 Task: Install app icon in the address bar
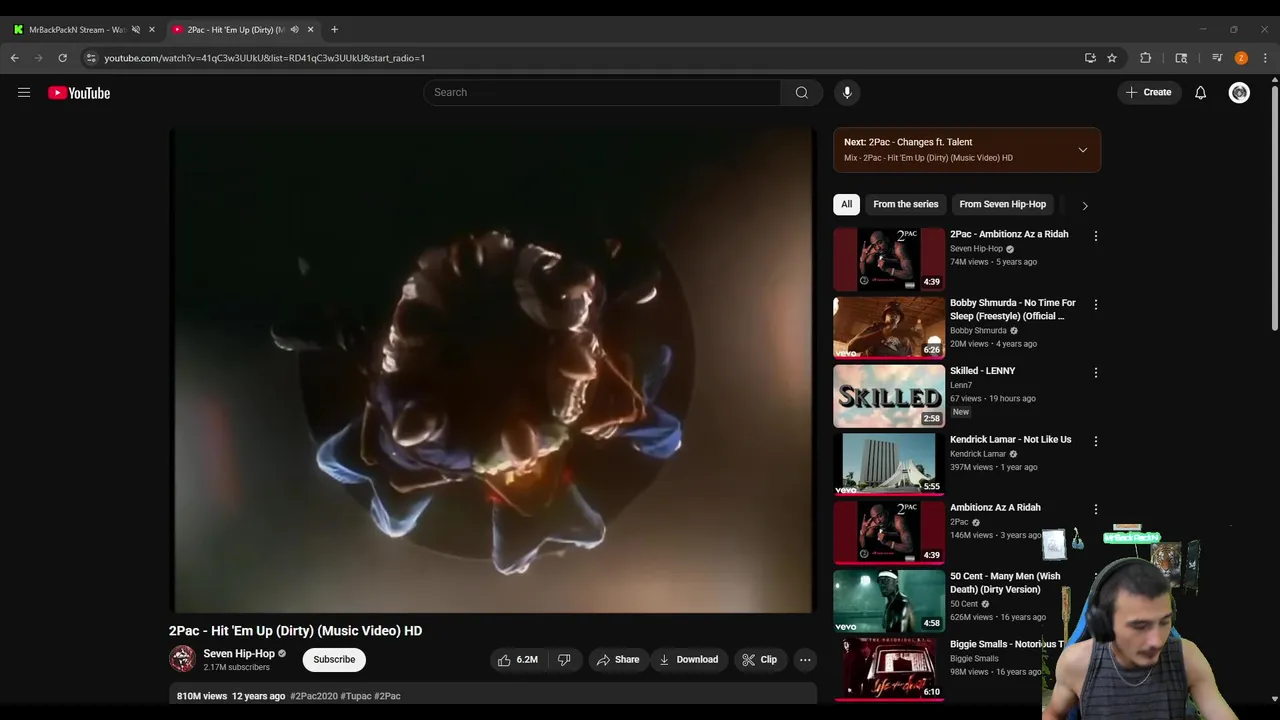[1090, 58]
